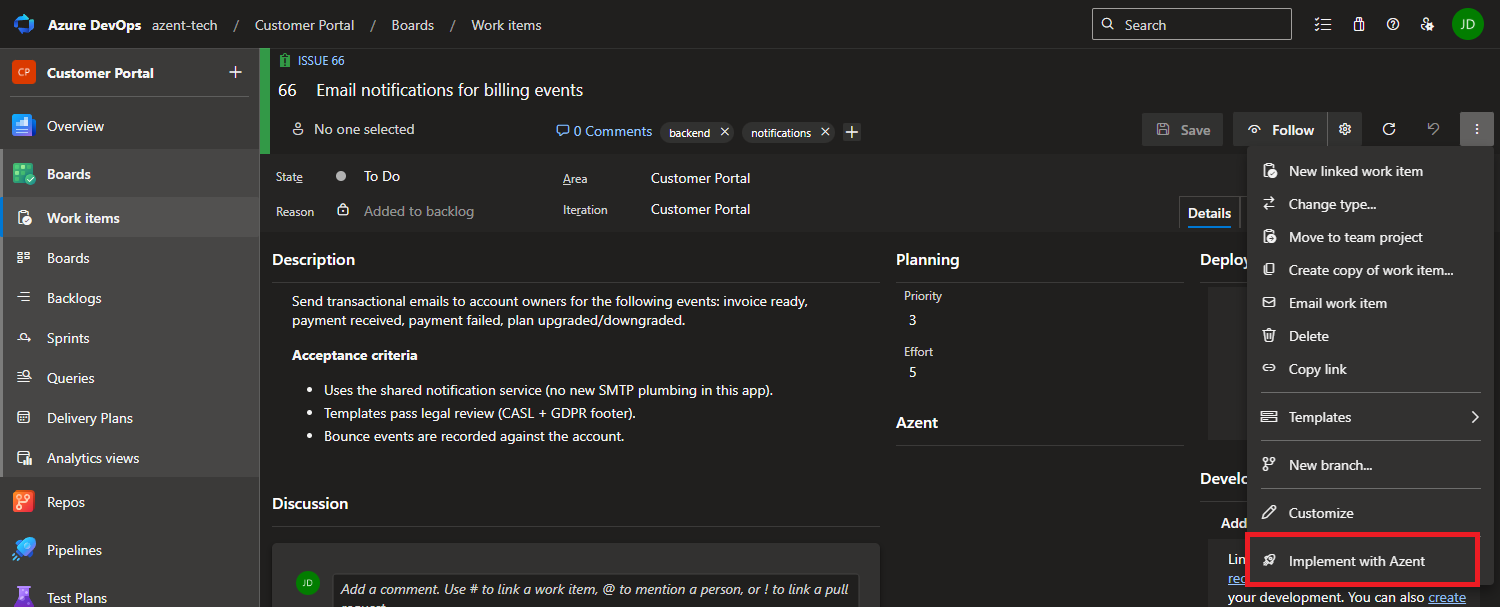Click the create link in Development section
The height and width of the screenshot is (607, 1500).
(x=1447, y=597)
